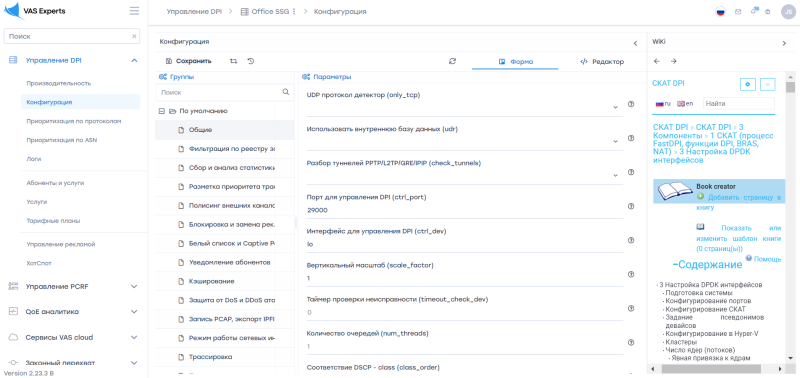This screenshot has width=800, height=378.
Task: Click Добавить страницу в книгу link
Action: coord(739,201)
